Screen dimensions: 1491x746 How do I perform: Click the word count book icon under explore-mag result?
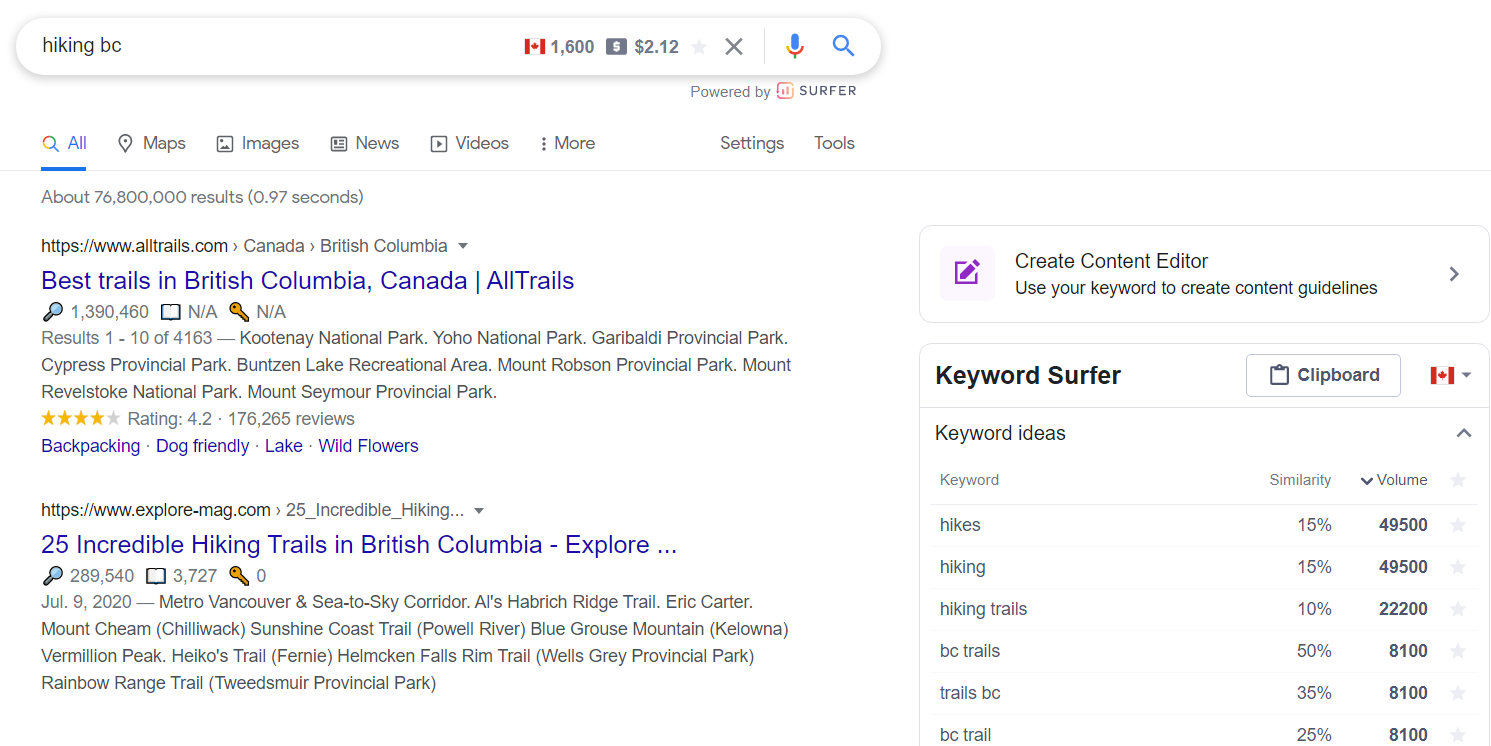click(x=156, y=576)
